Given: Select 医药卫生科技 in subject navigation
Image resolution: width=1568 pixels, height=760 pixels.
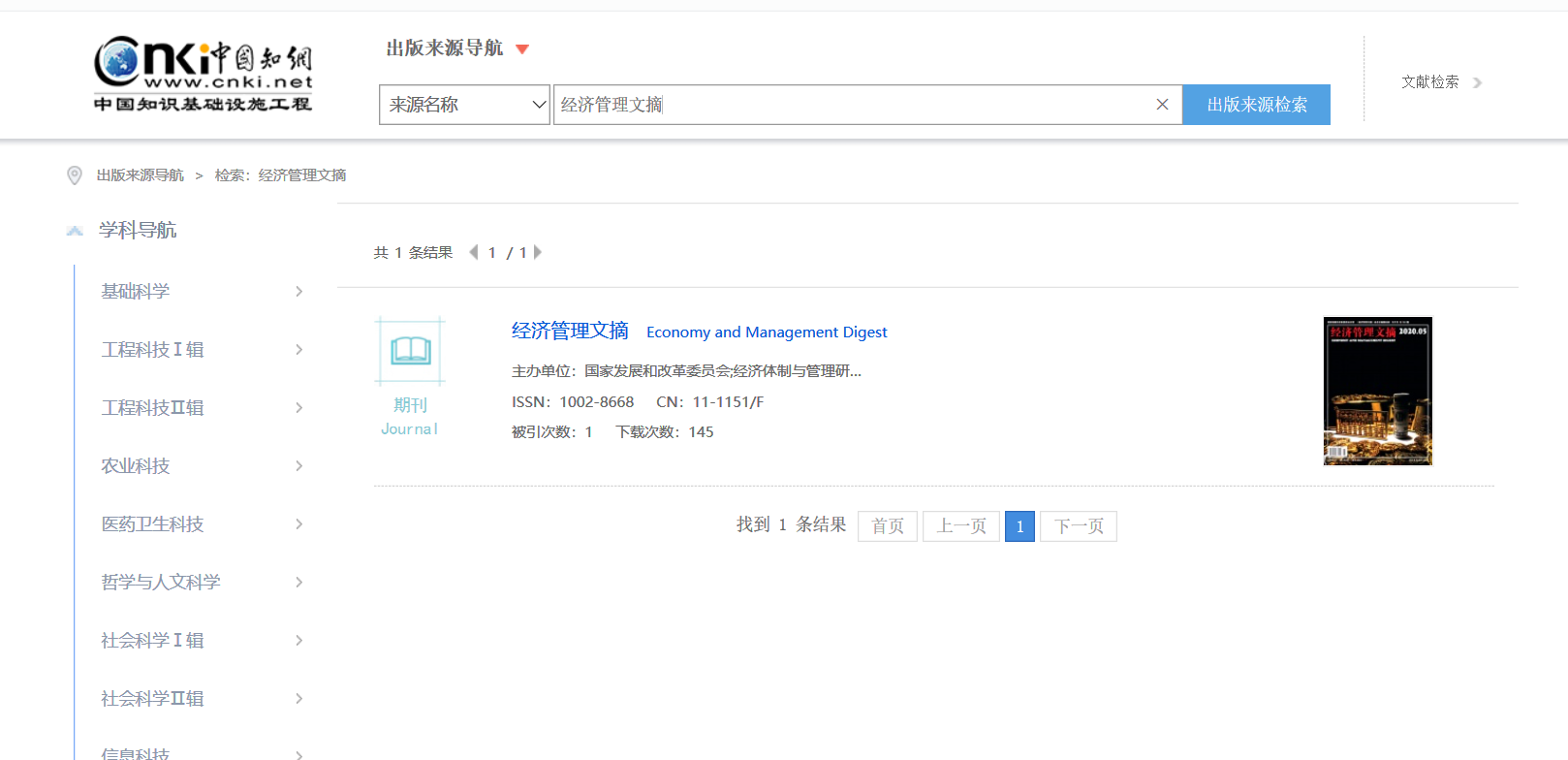Looking at the screenshot, I should point(153,524).
